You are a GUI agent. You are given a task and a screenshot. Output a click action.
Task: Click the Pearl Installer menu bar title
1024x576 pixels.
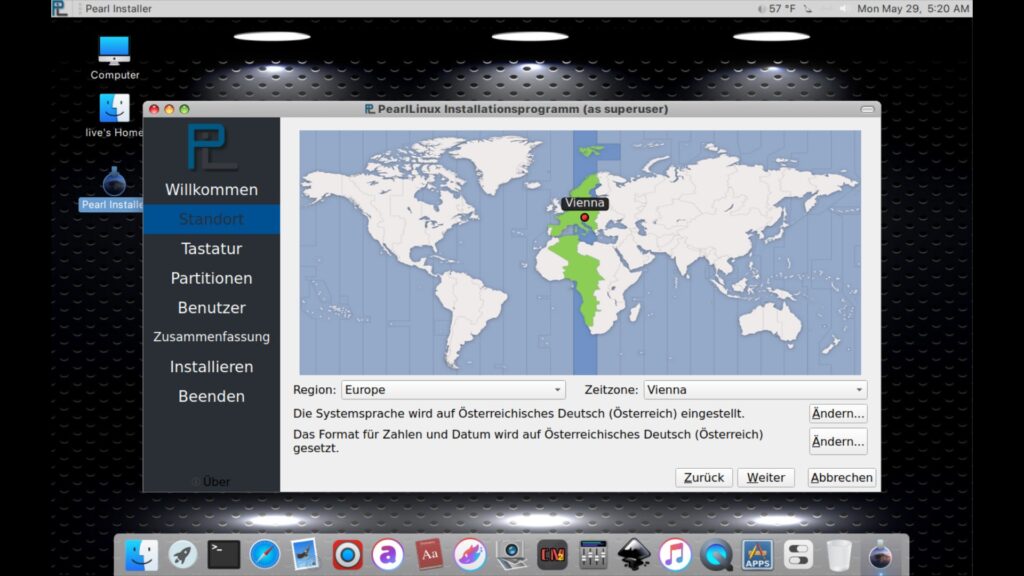118,8
